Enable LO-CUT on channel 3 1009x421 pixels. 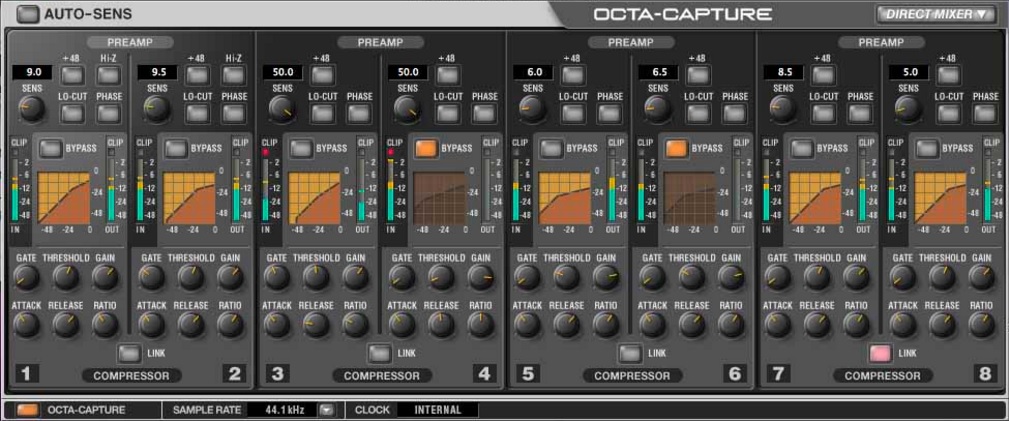[x=324, y=113]
